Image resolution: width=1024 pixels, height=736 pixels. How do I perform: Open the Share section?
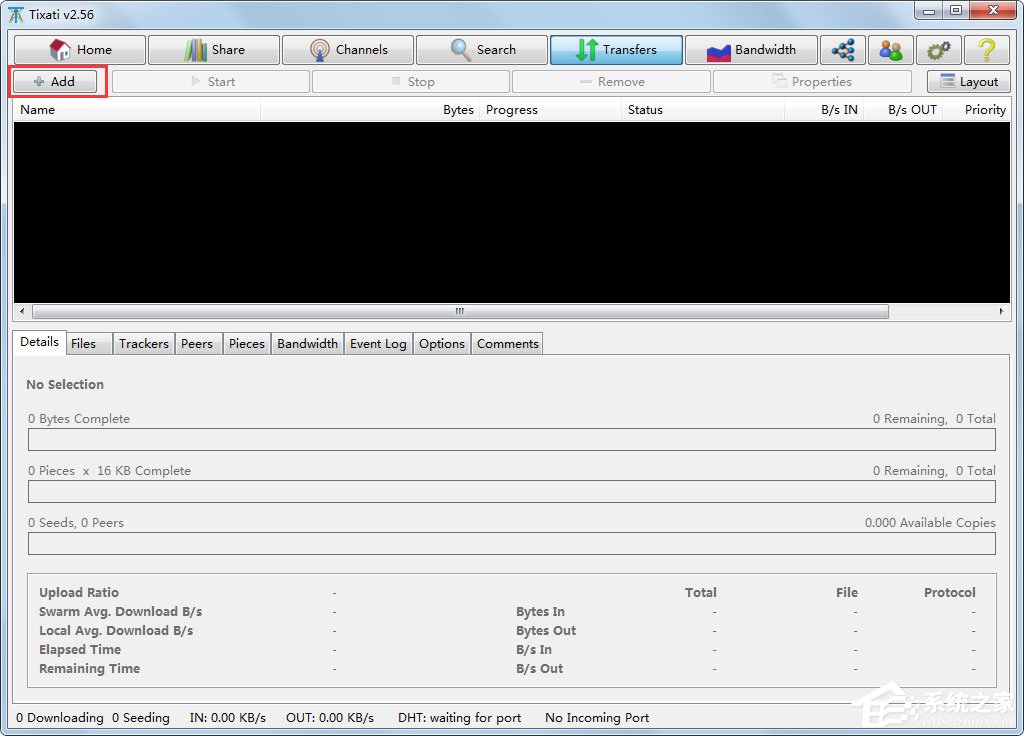click(x=214, y=50)
